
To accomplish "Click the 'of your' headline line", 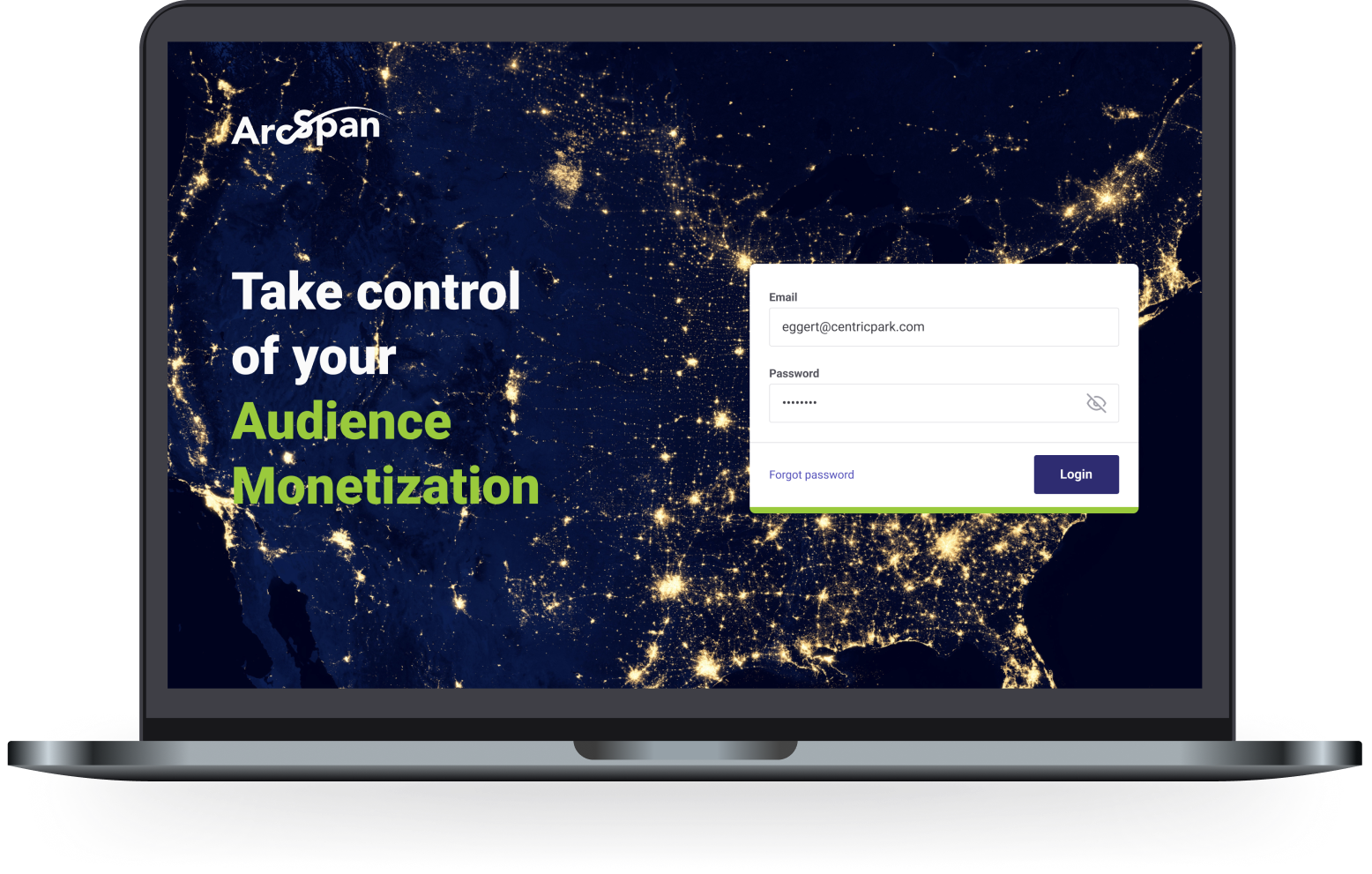I will coord(313,357).
